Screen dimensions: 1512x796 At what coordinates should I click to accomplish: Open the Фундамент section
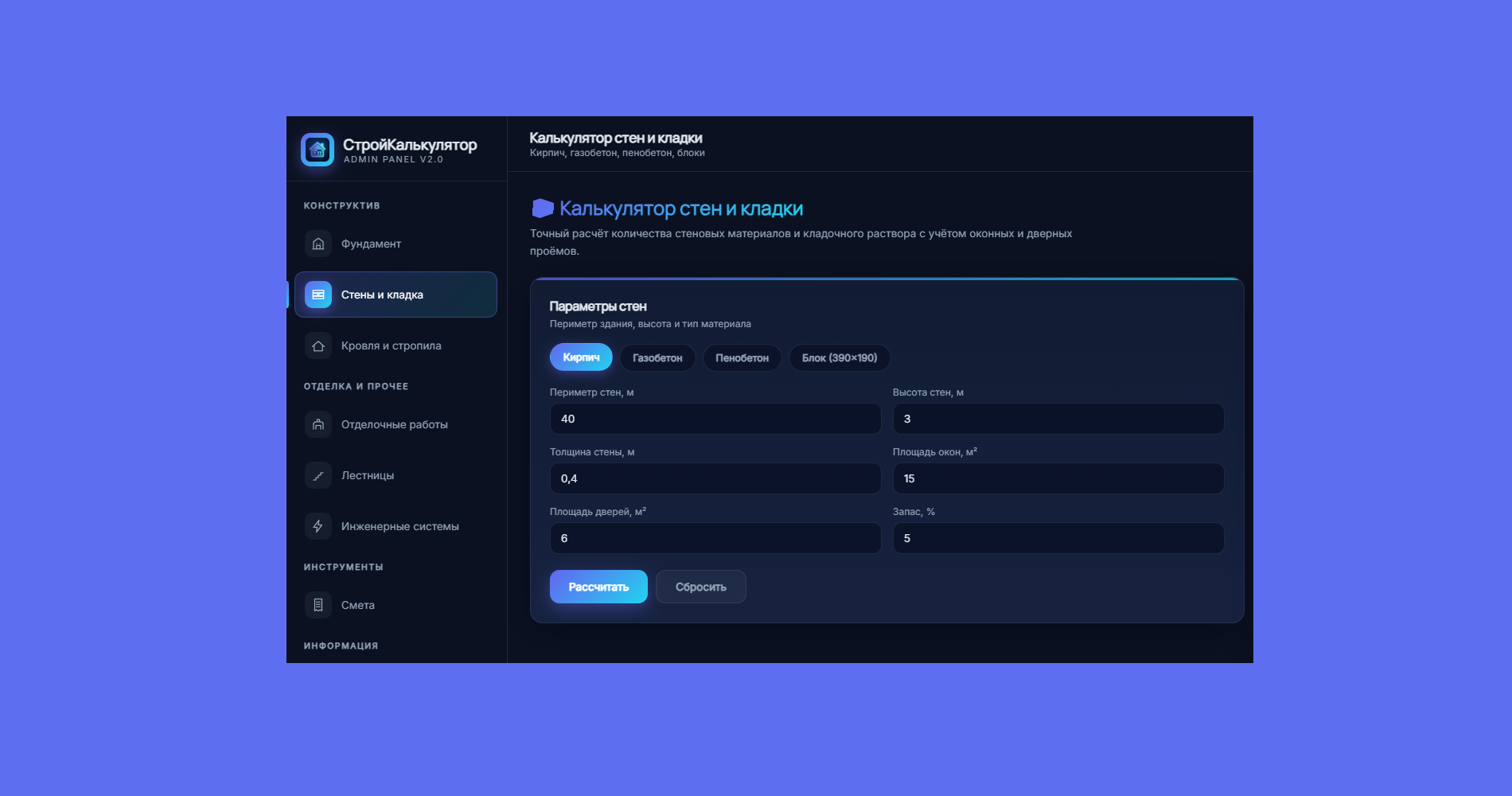coord(396,244)
